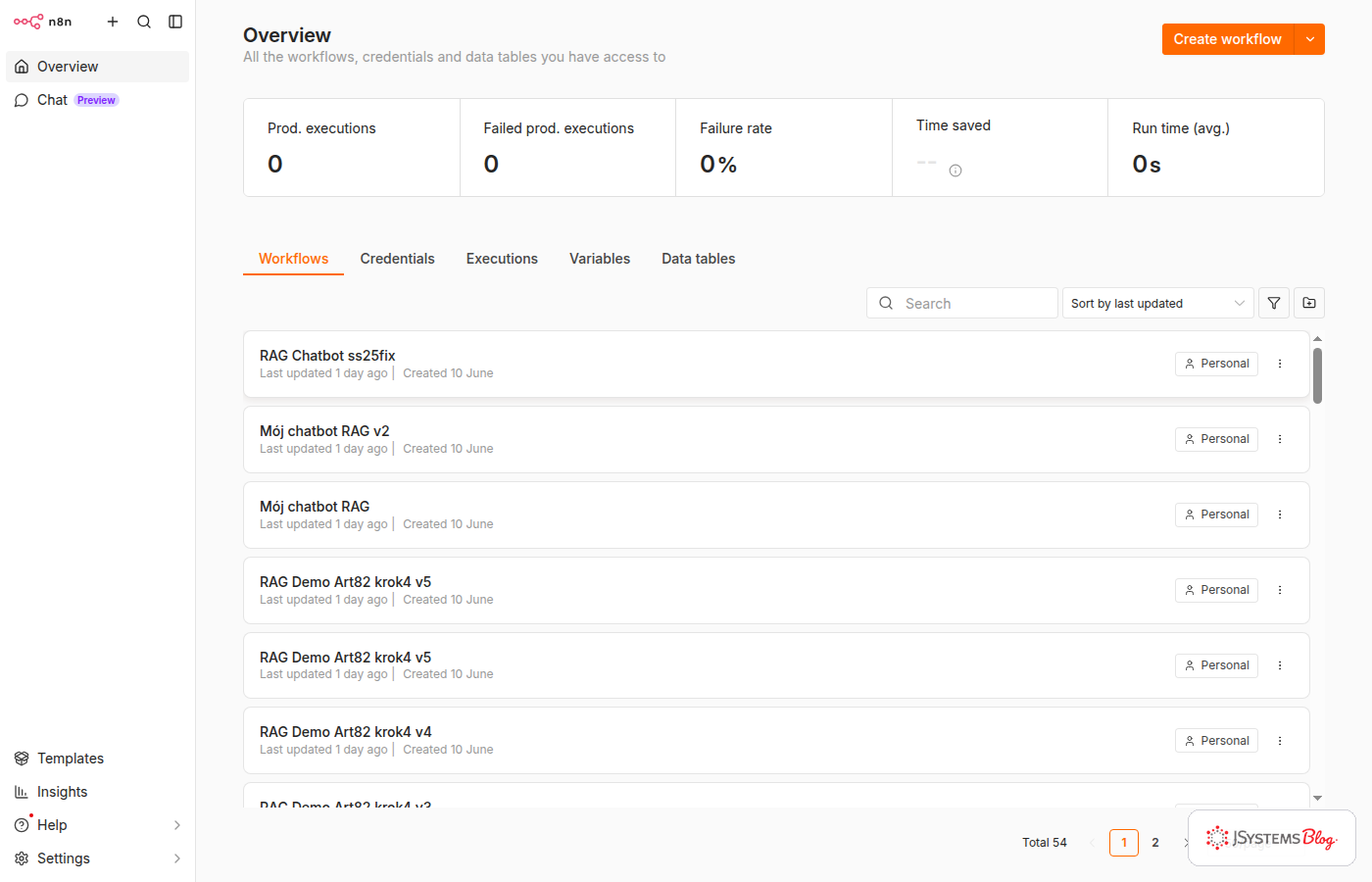The image size is (1372, 882).
Task: Open Create workflow dropdown arrow
Action: (1310, 39)
